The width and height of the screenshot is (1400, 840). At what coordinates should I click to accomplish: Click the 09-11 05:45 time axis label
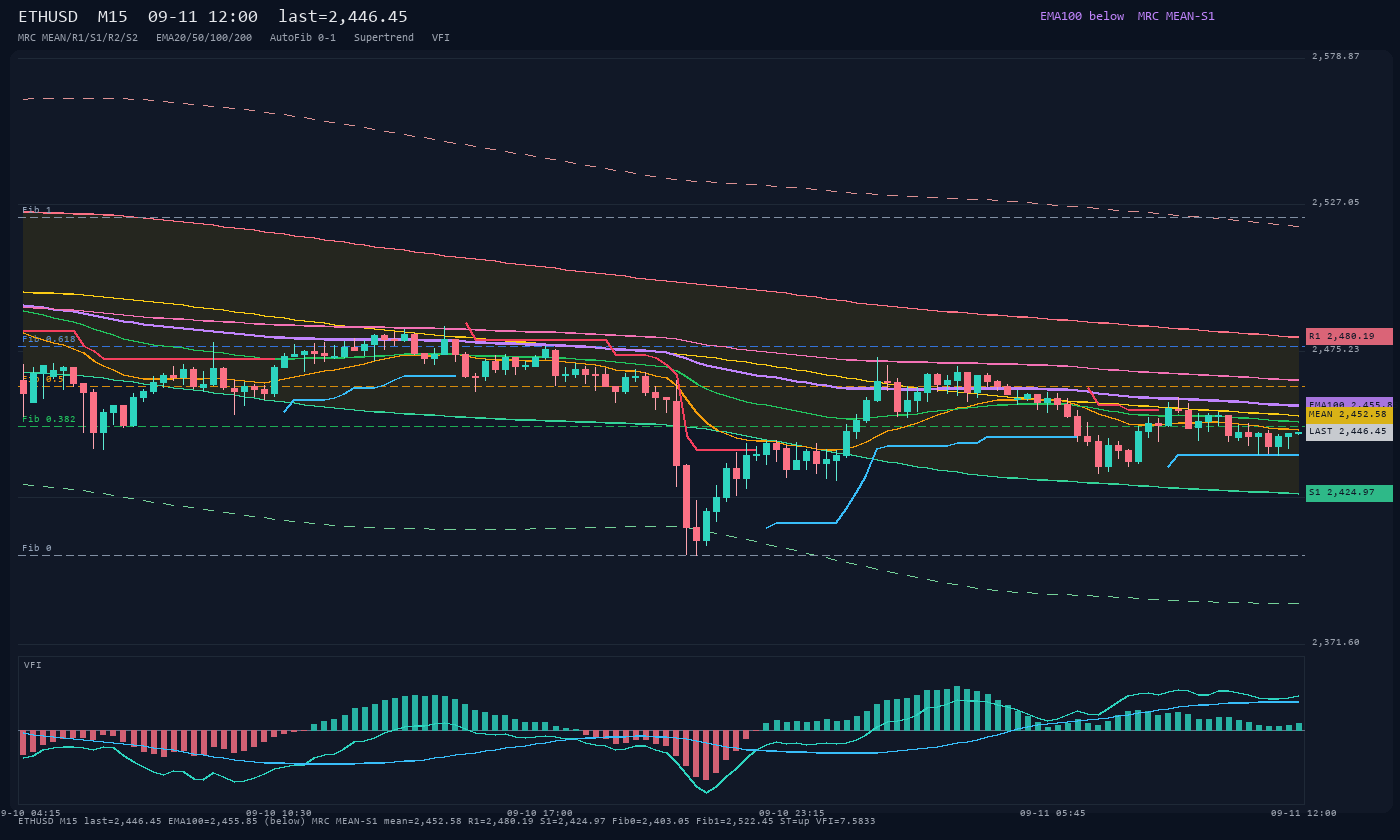pos(1053,813)
